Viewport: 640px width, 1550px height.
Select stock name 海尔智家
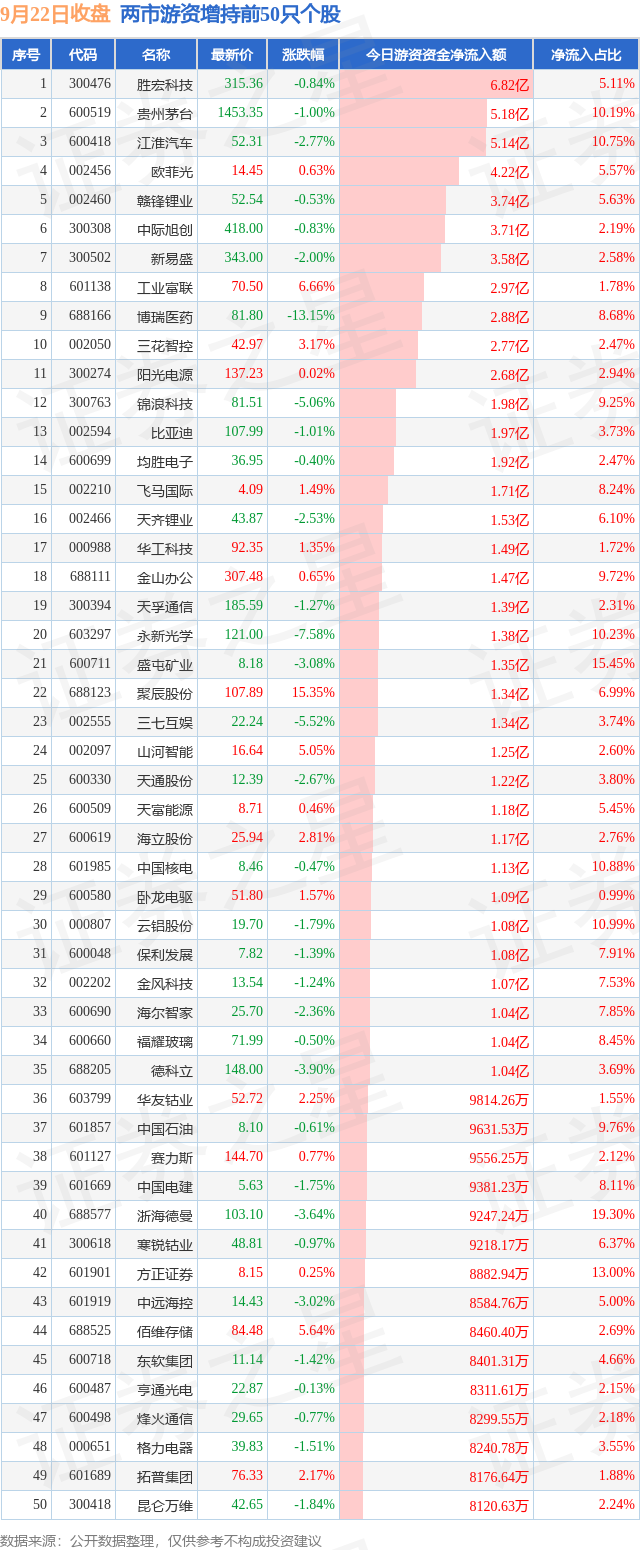pos(164,1012)
